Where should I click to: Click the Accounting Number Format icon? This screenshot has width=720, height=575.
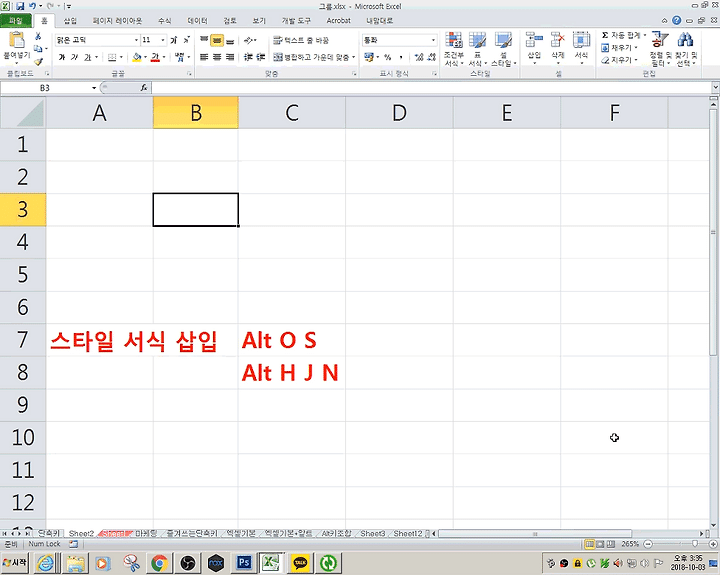point(369,57)
